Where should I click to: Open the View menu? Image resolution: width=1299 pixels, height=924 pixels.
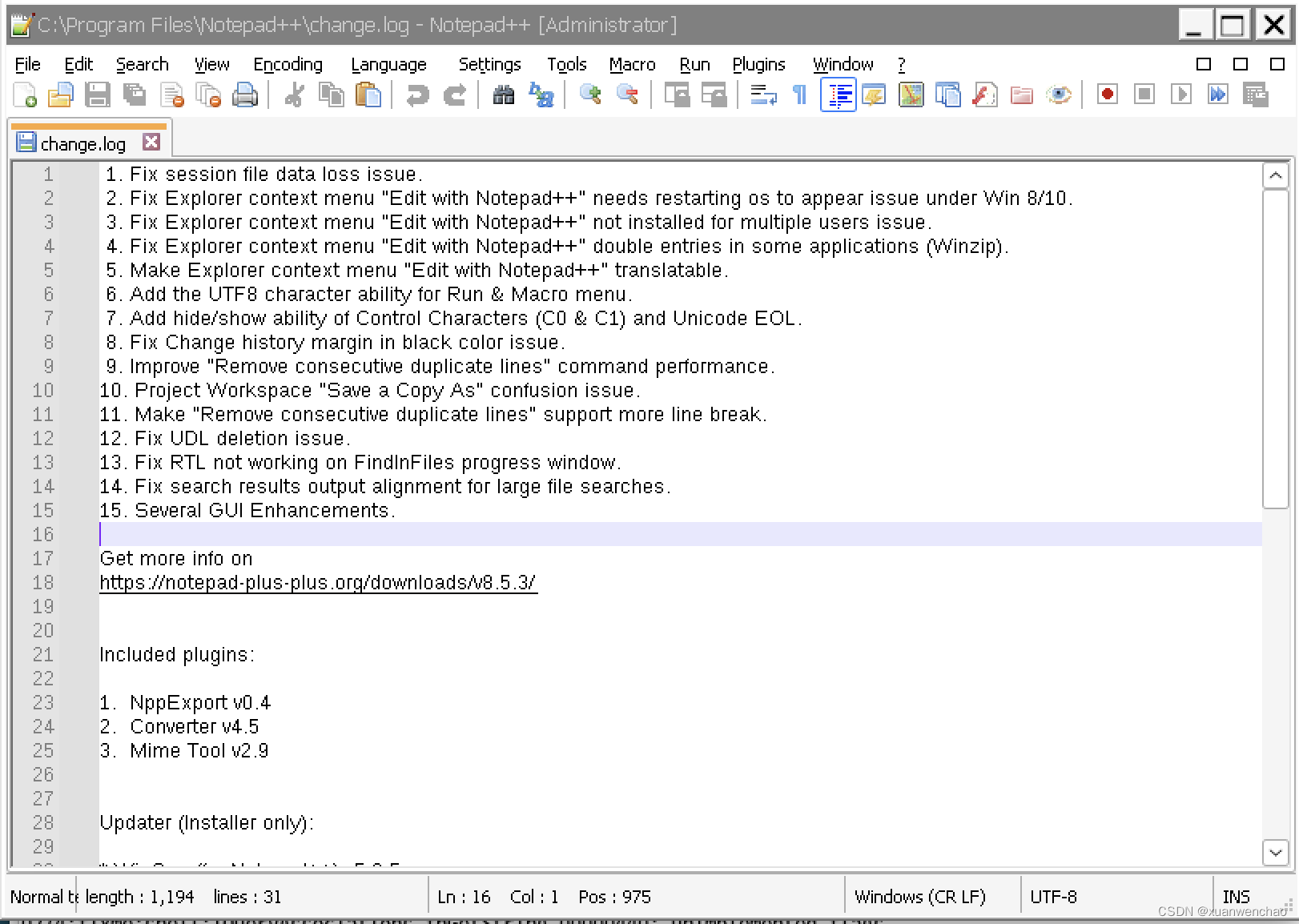pos(211,64)
